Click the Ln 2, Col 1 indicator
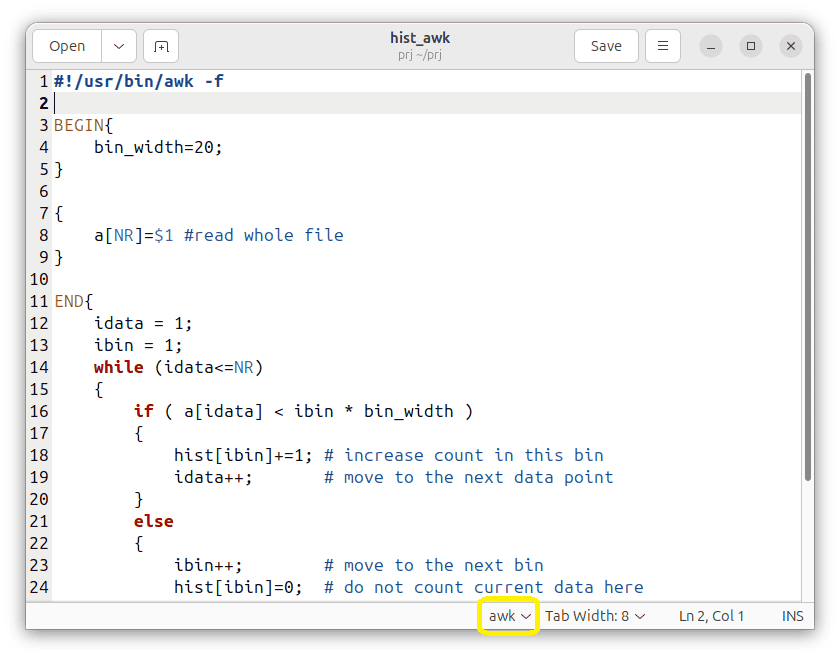The height and width of the screenshot is (658, 840). pyautogui.click(x=712, y=616)
